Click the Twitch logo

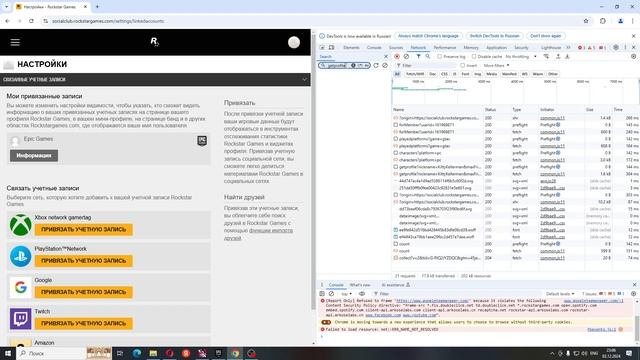point(20,319)
